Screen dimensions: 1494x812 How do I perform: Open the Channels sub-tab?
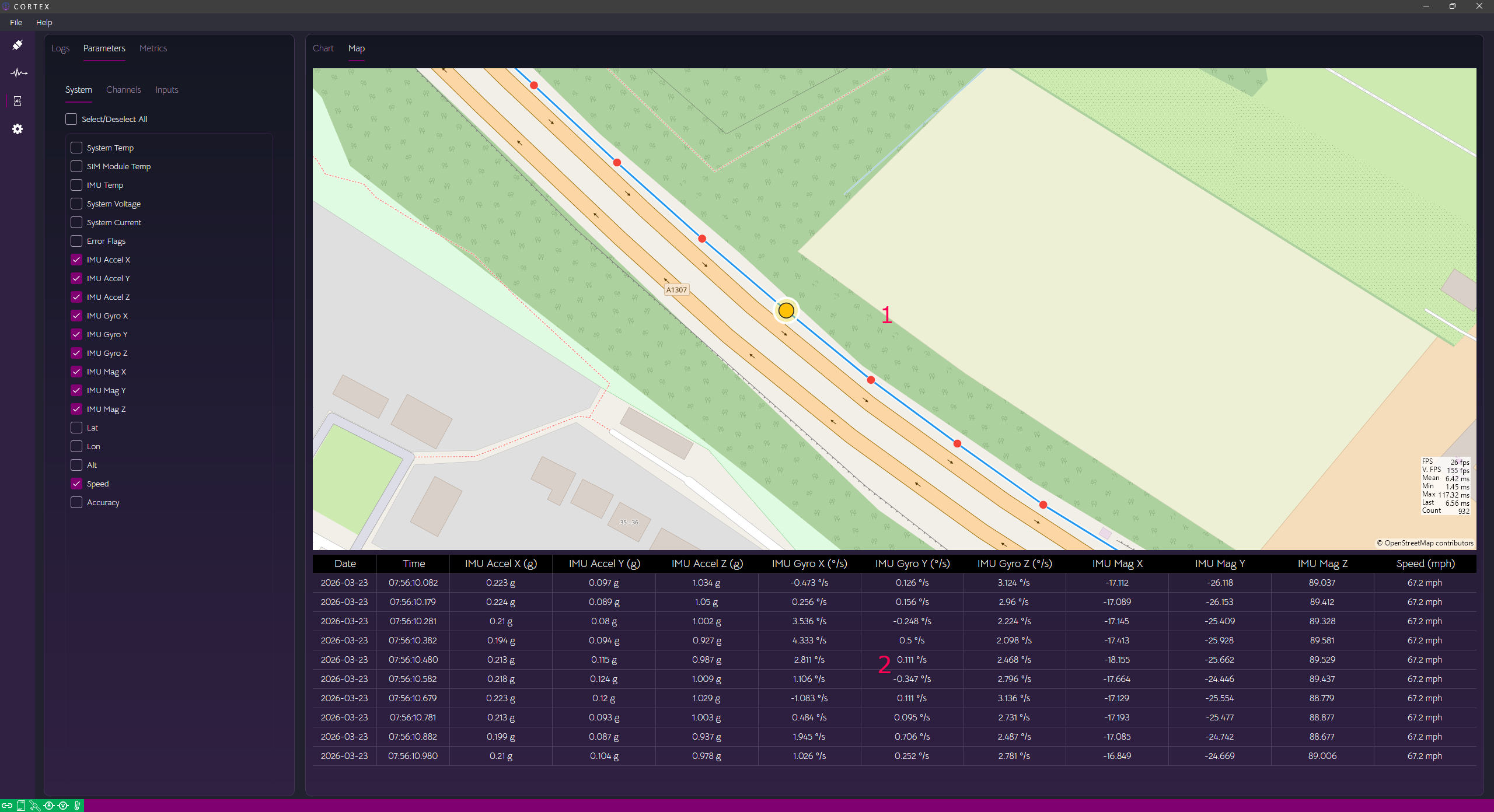(123, 90)
